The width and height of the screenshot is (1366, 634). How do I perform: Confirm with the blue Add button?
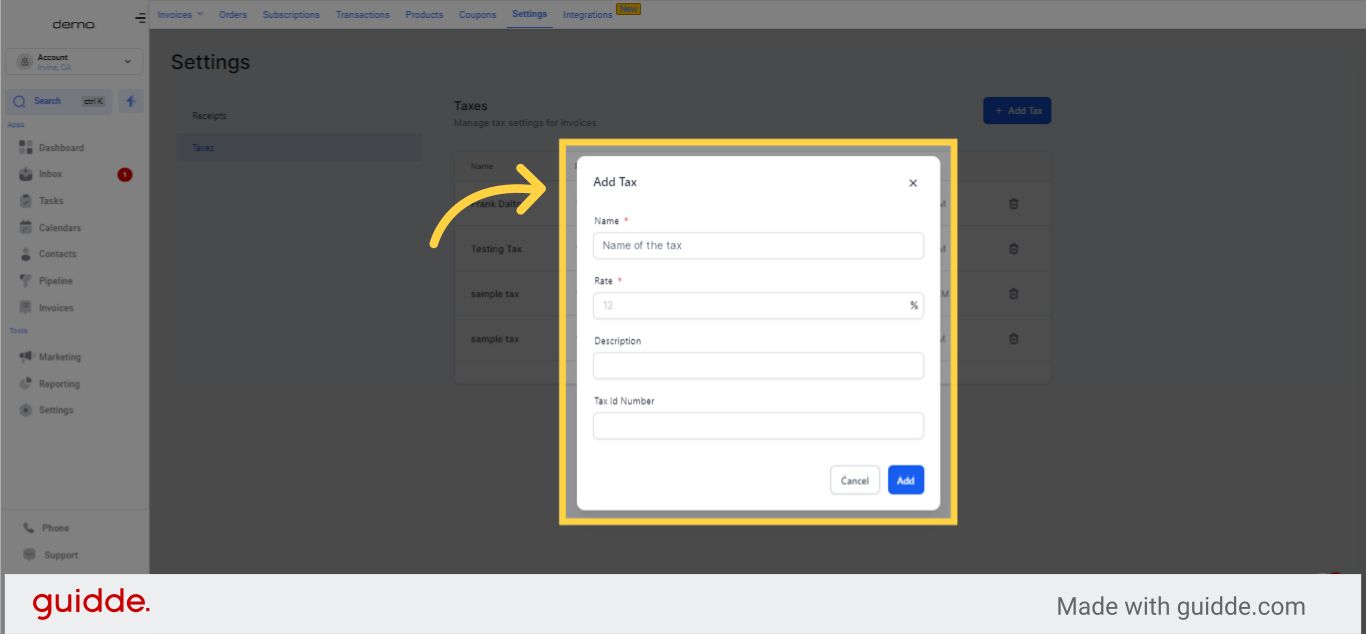point(906,480)
